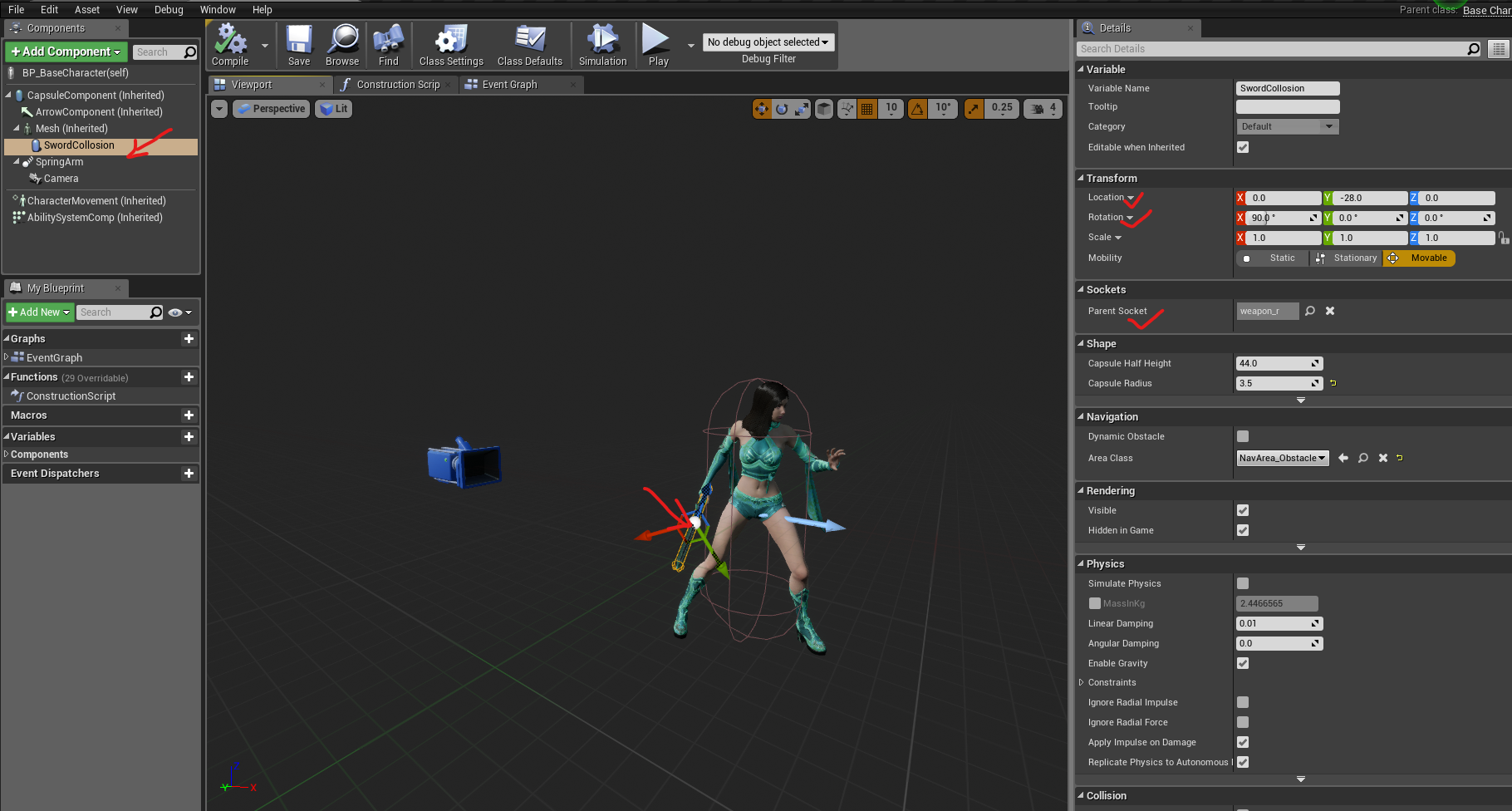Select rotate gizmo mode in viewport
Image resolution: width=1512 pixels, height=811 pixels.
[x=782, y=109]
